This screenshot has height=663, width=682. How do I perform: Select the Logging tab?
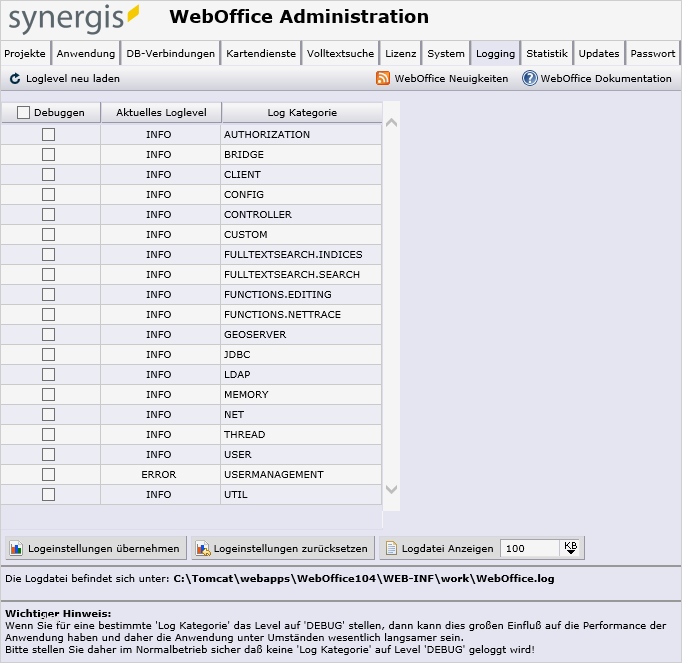(x=495, y=54)
